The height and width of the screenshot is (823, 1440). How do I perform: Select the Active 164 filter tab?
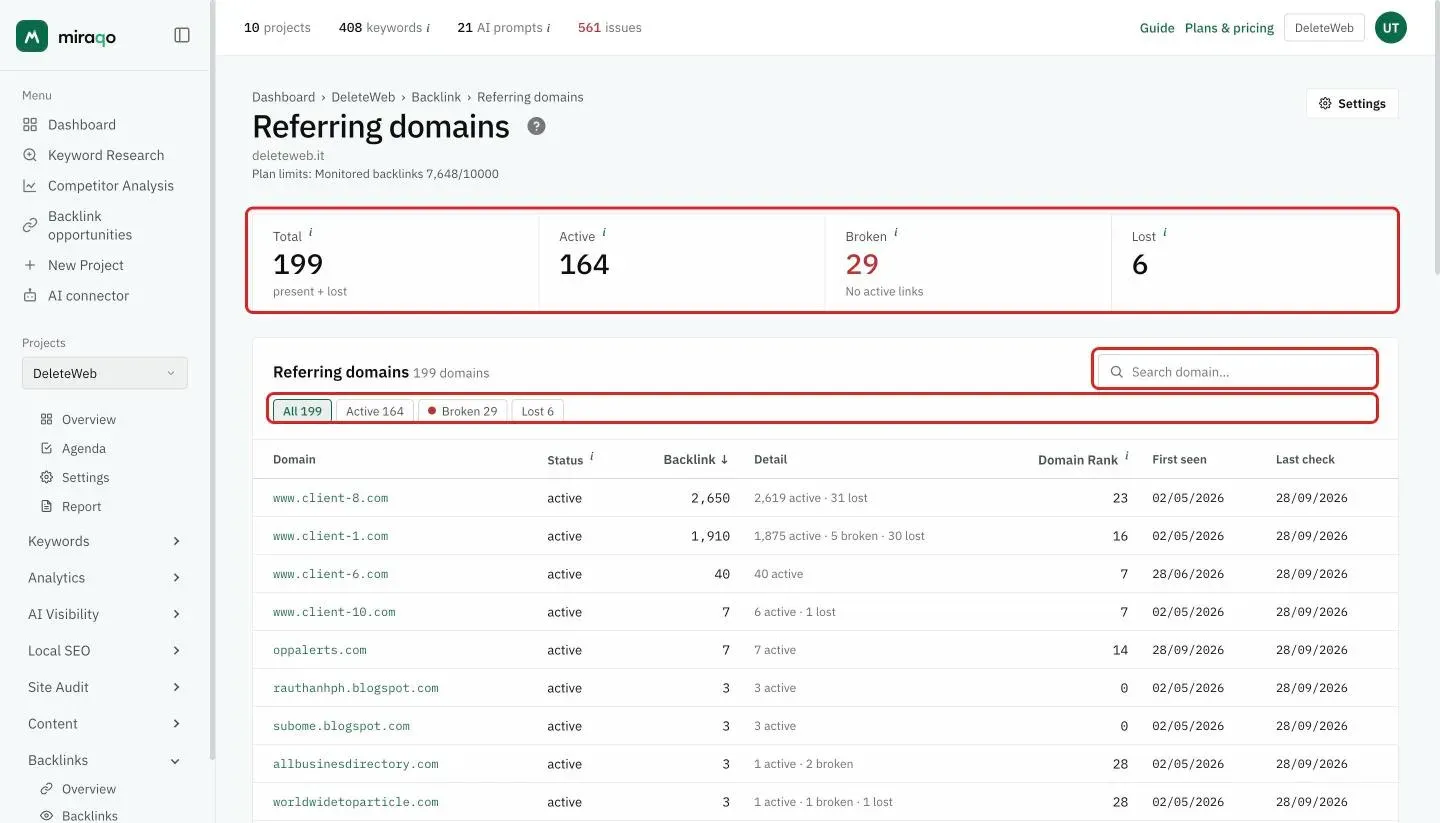375,411
